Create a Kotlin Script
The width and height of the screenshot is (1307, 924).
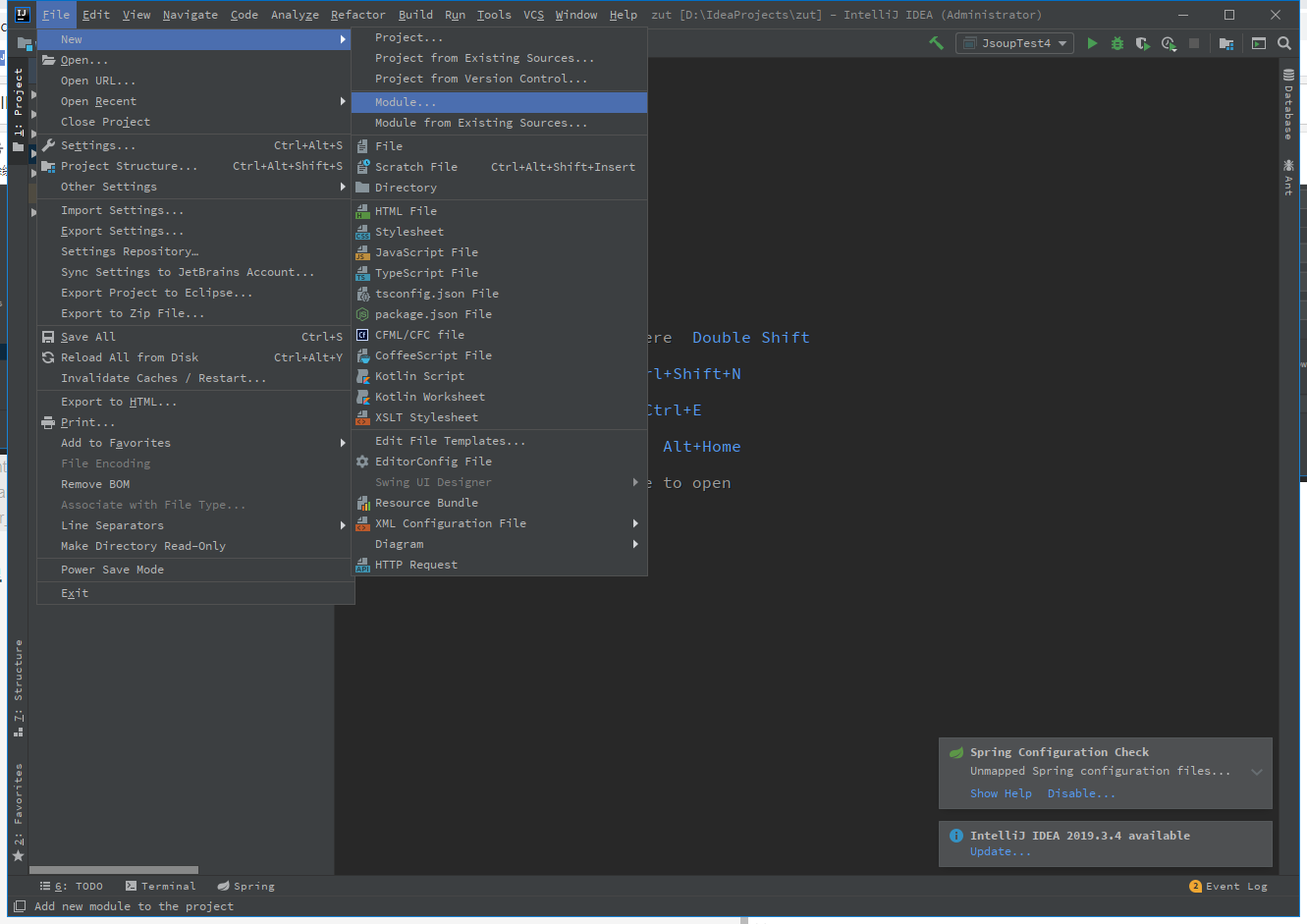pos(500,376)
